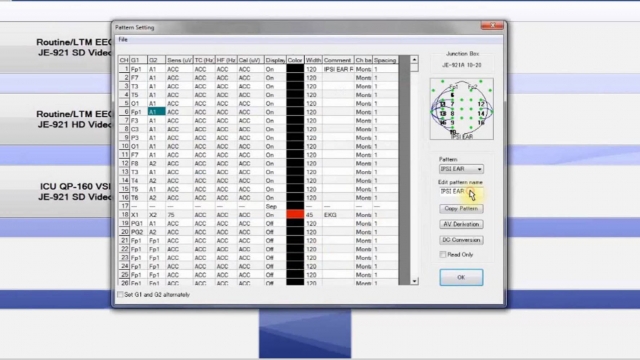The height and width of the screenshot is (360, 640).
Task: Click the black color swatch in row 1
Action: click(x=295, y=69)
